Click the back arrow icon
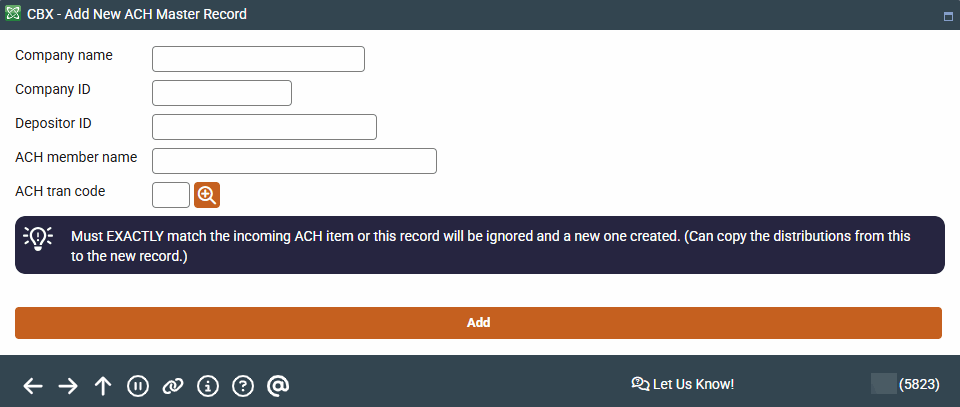This screenshot has width=960, height=407. pyautogui.click(x=33, y=386)
